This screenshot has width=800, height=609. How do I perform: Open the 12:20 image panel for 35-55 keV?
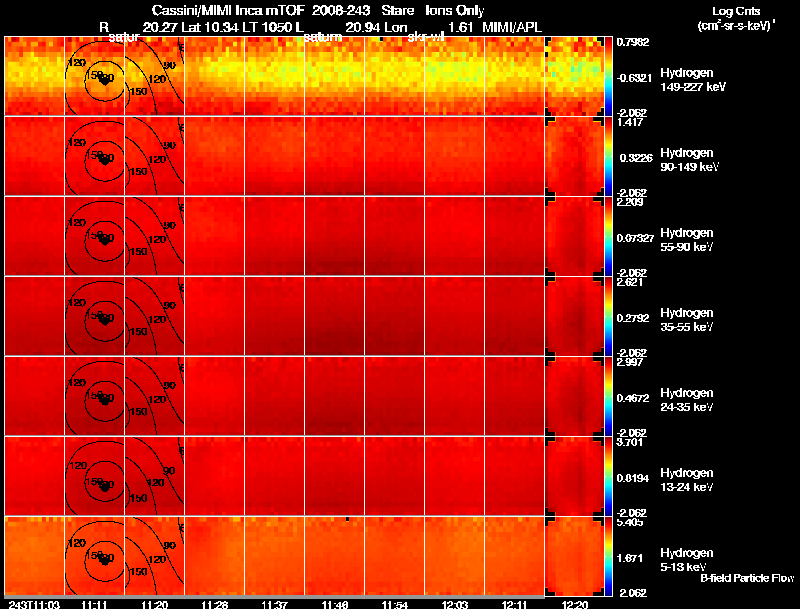tap(574, 317)
